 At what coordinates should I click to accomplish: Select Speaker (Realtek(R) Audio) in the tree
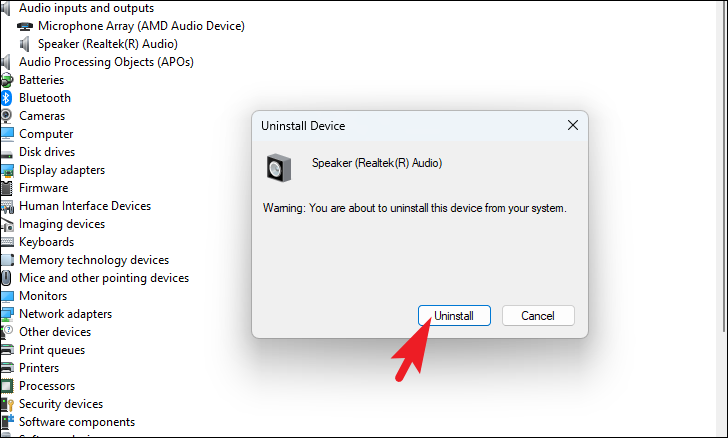[108, 44]
